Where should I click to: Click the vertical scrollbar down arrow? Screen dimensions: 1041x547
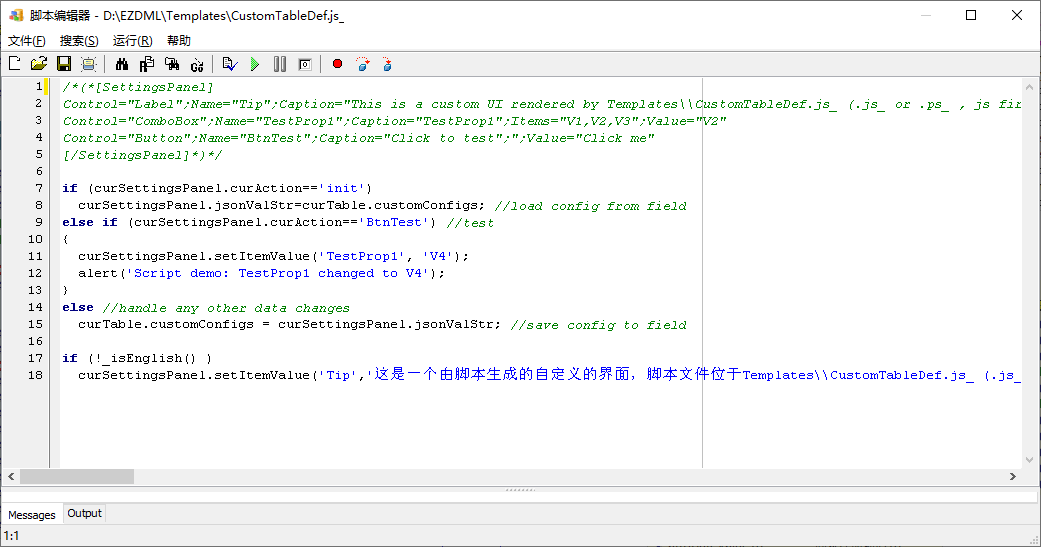pyautogui.click(x=1029, y=460)
